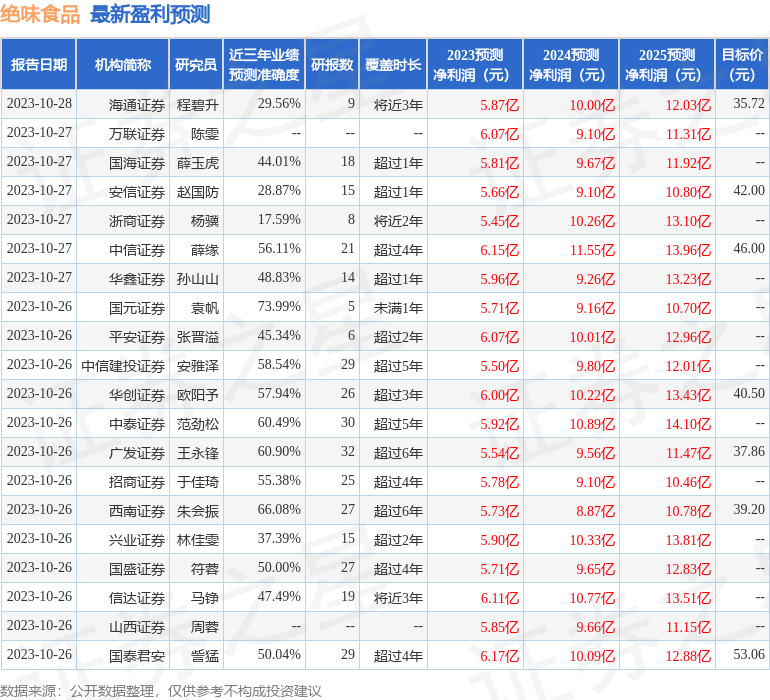Click the 目标价 column header
The image size is (770, 700).
742,64
